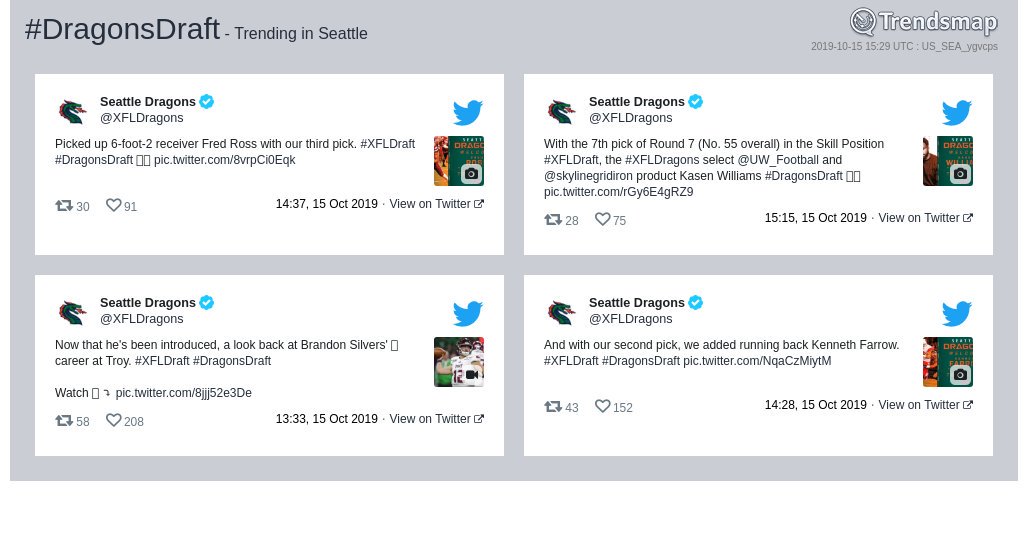Image resolution: width=1028 pixels, height=536 pixels.
Task: Open Fred Ross tweet photo thumbnail
Action: click(459, 161)
